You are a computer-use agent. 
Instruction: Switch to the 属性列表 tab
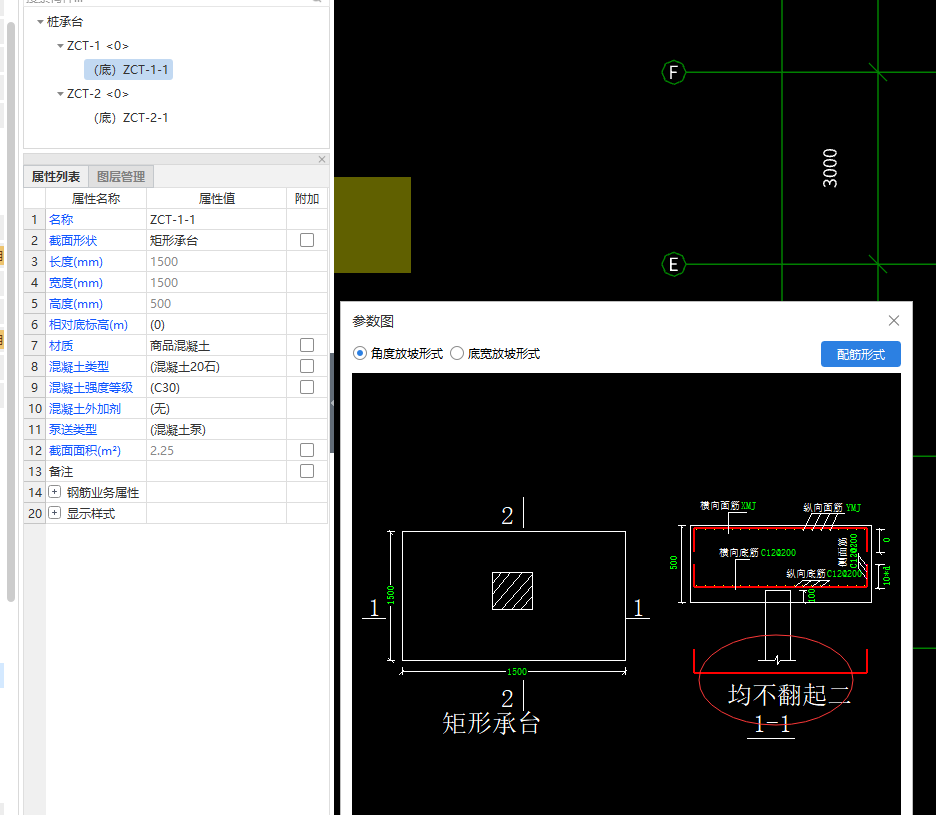coord(56,177)
